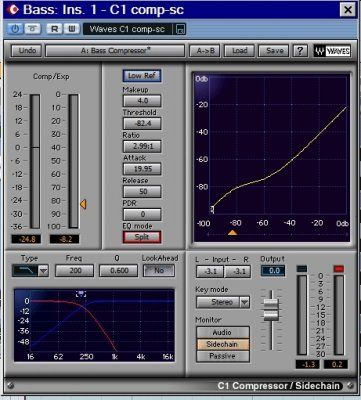Click the Key mode Stereo field

coord(218,302)
